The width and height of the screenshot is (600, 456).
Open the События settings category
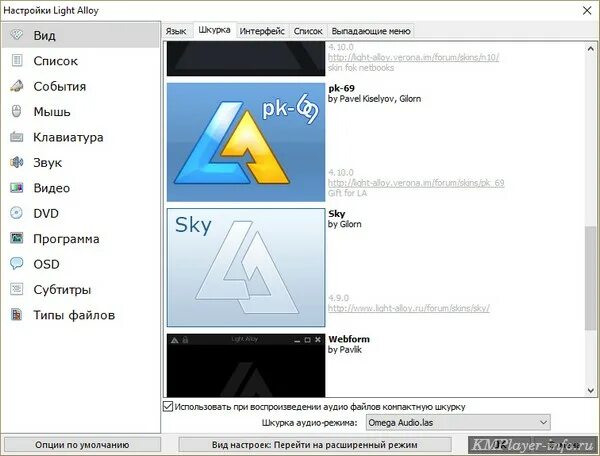pos(80,86)
